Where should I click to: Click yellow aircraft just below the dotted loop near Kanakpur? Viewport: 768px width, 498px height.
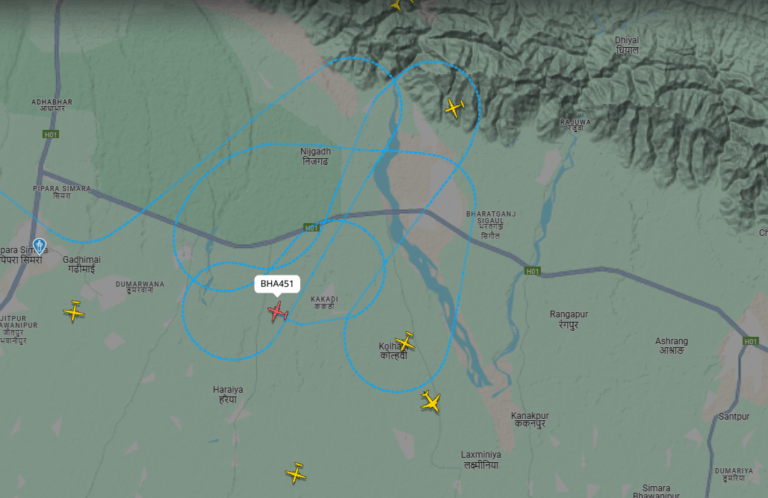point(431,402)
